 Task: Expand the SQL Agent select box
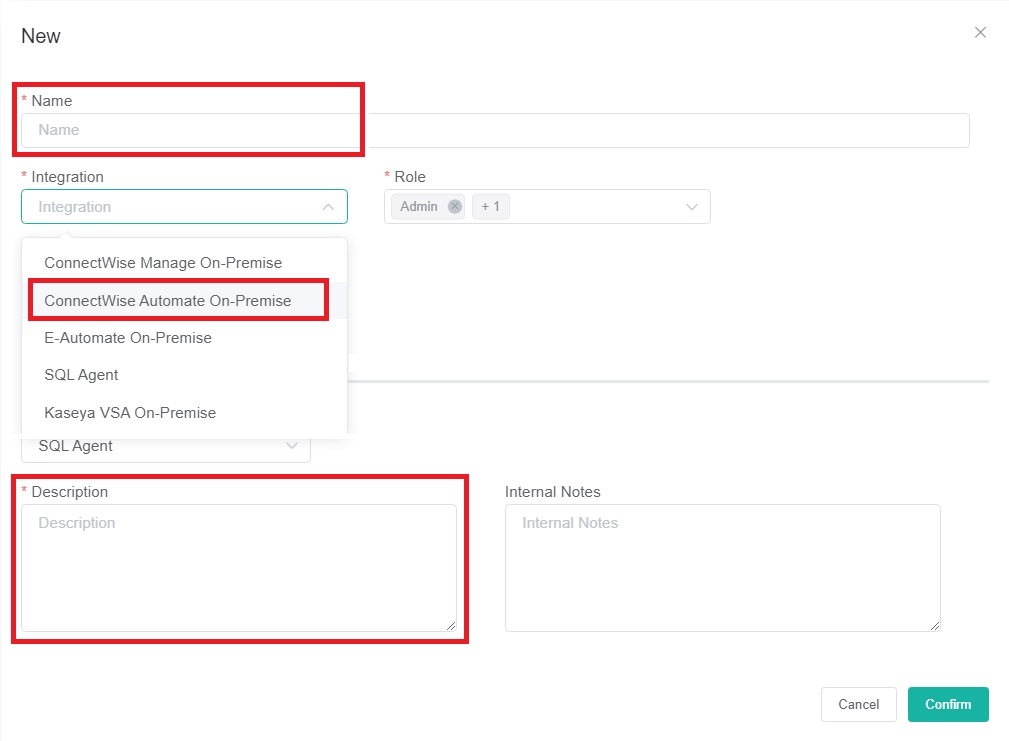click(165, 446)
